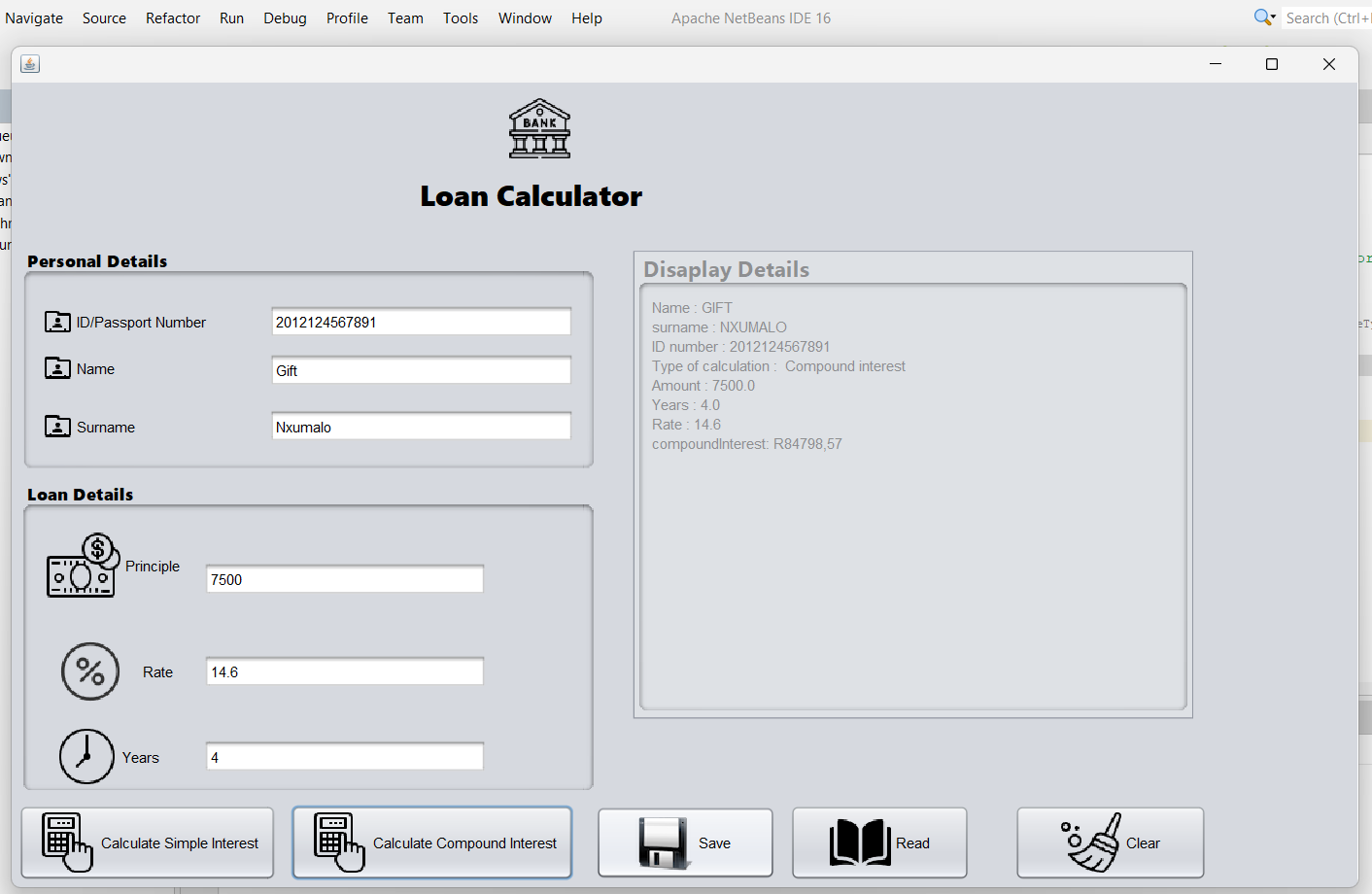Click the clock icon beside Years
This screenshot has width=1372, height=894.
coord(86,756)
